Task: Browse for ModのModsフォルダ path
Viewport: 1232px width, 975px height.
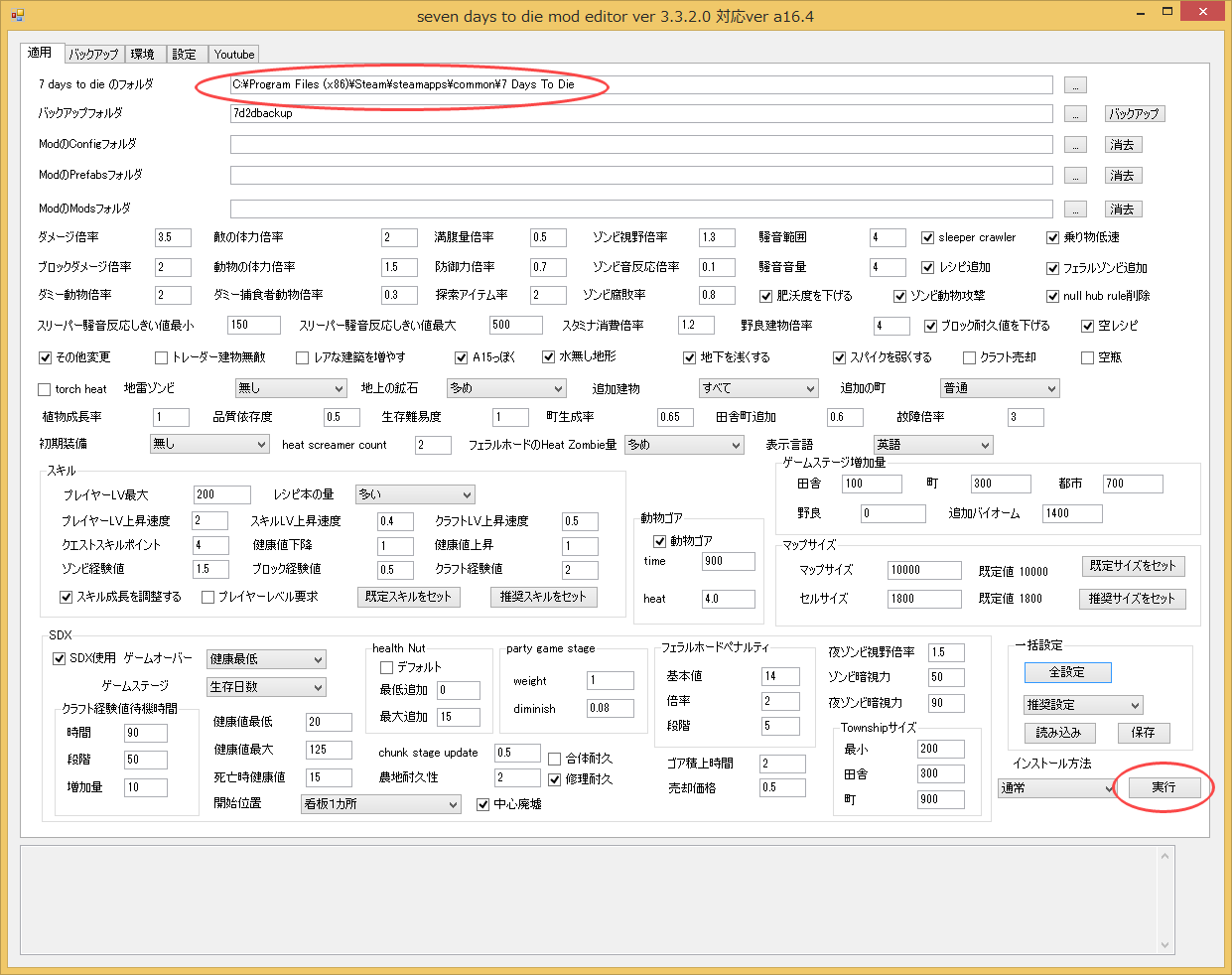Action: [x=1075, y=209]
